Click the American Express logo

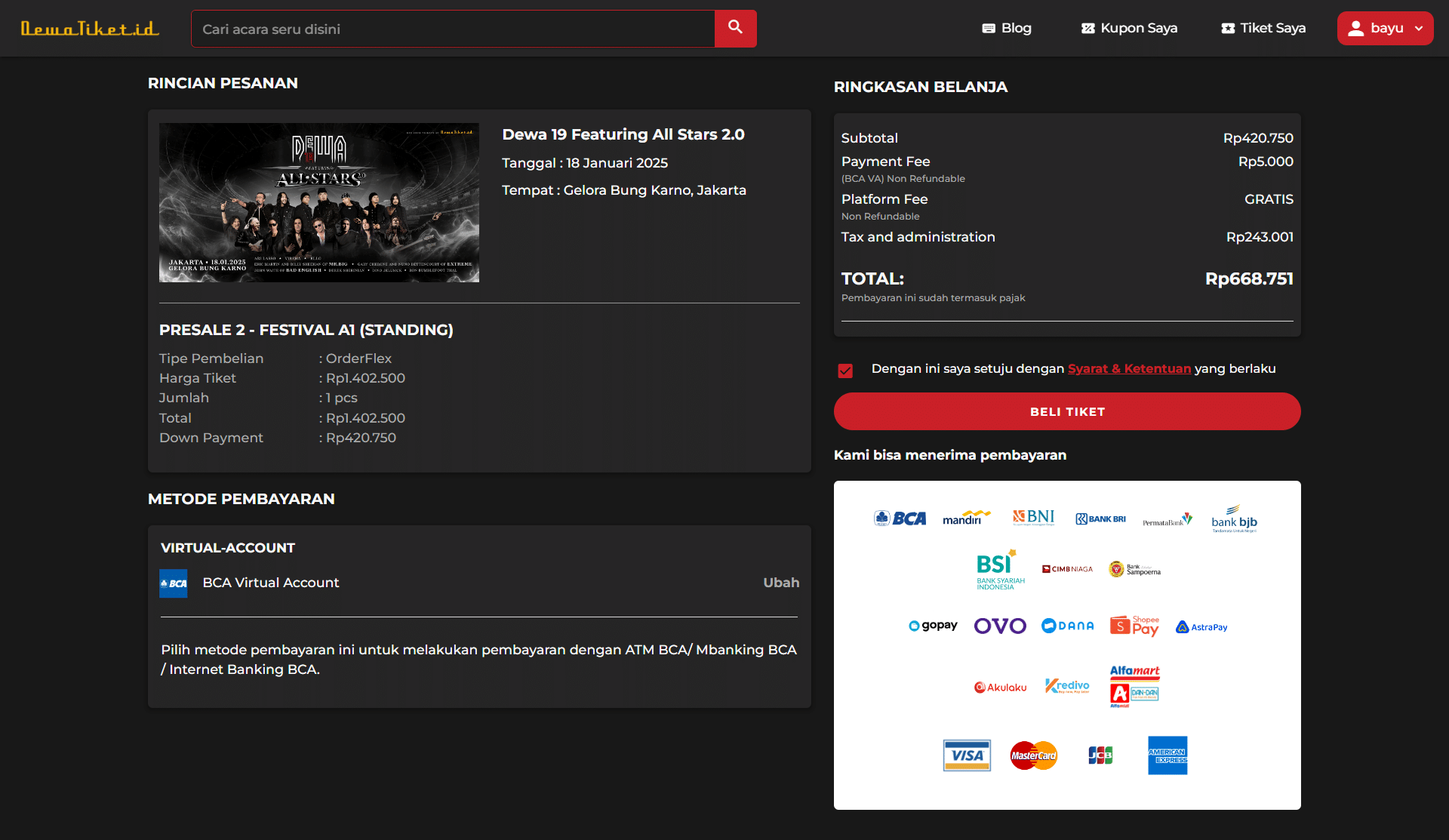click(1168, 755)
